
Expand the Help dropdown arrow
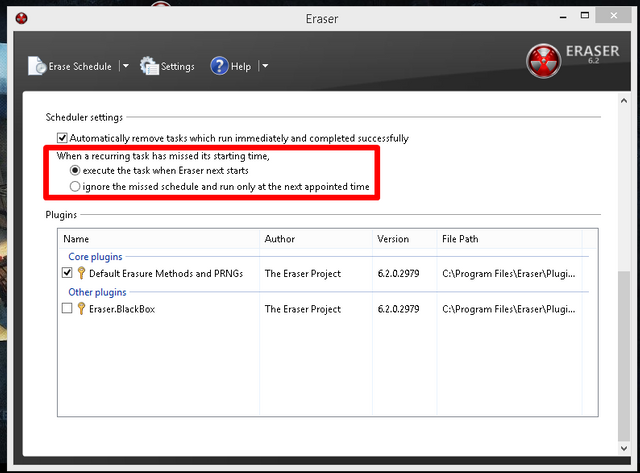[265, 66]
